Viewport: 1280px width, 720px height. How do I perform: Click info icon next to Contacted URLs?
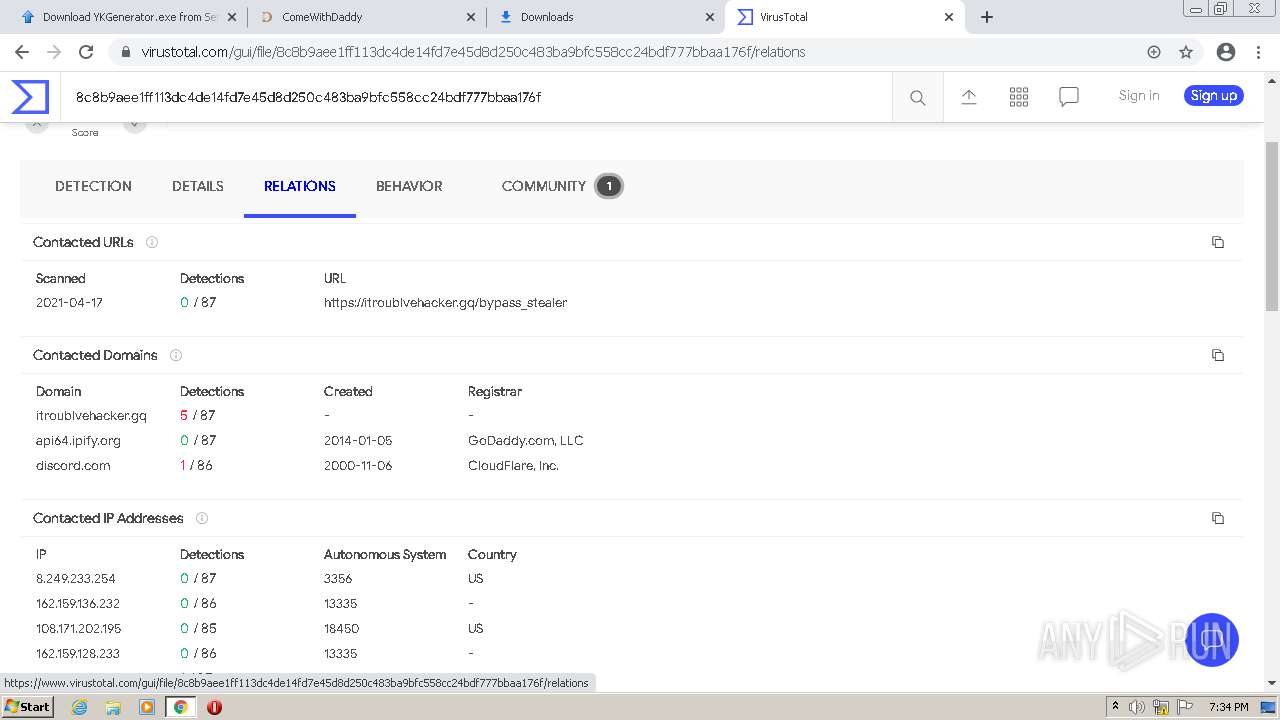152,242
